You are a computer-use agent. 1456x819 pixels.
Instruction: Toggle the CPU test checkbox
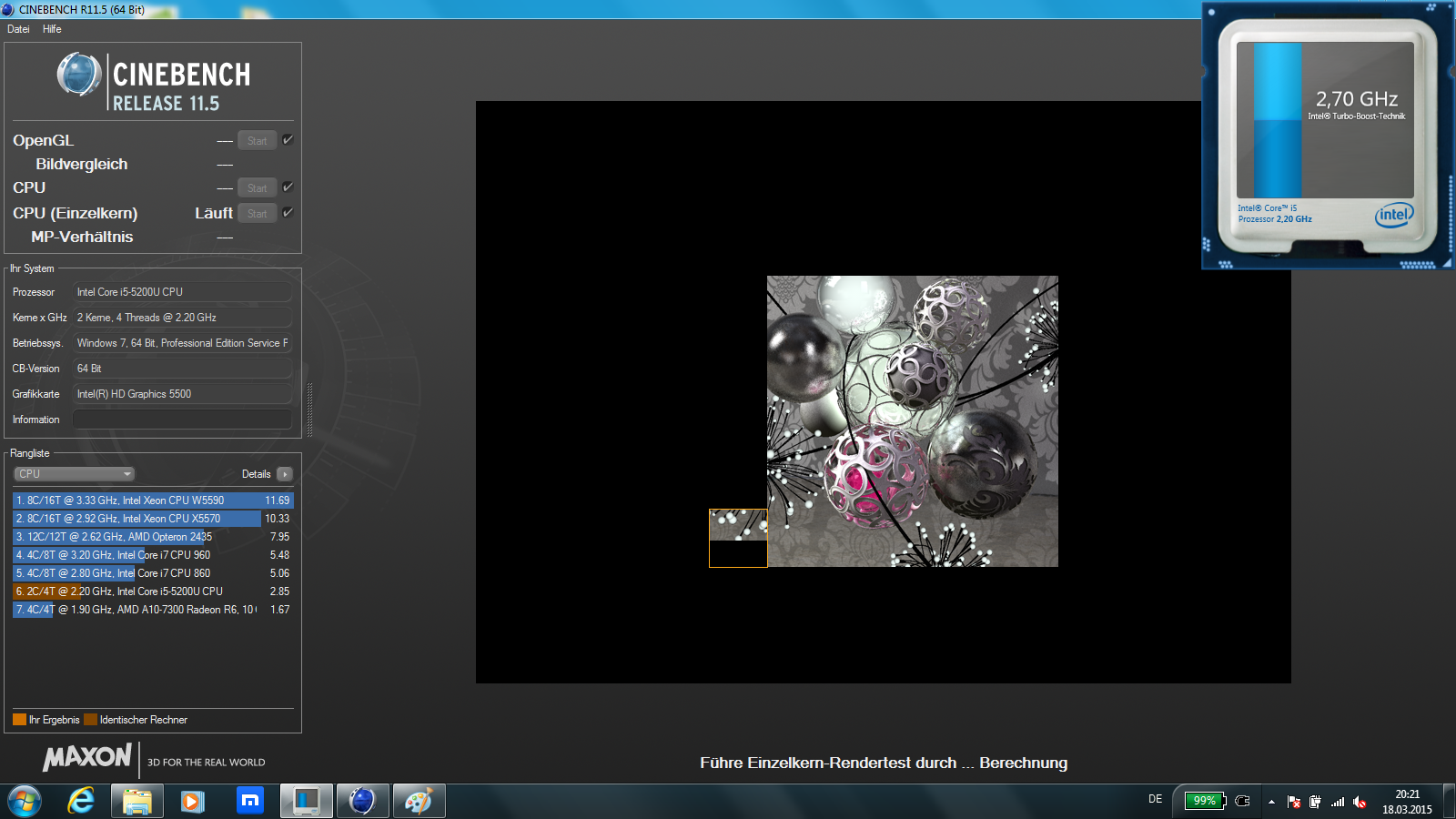[x=288, y=187]
